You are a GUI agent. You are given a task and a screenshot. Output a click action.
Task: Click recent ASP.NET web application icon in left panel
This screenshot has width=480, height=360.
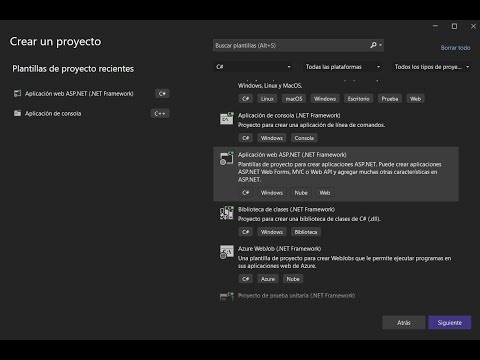[x=17, y=93]
